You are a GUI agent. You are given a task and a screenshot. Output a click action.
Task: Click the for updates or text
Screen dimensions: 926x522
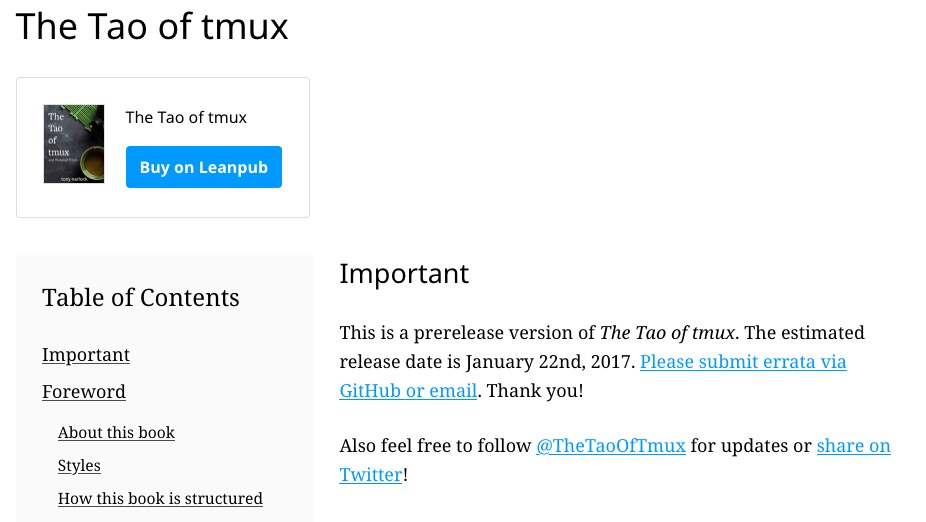pos(750,446)
